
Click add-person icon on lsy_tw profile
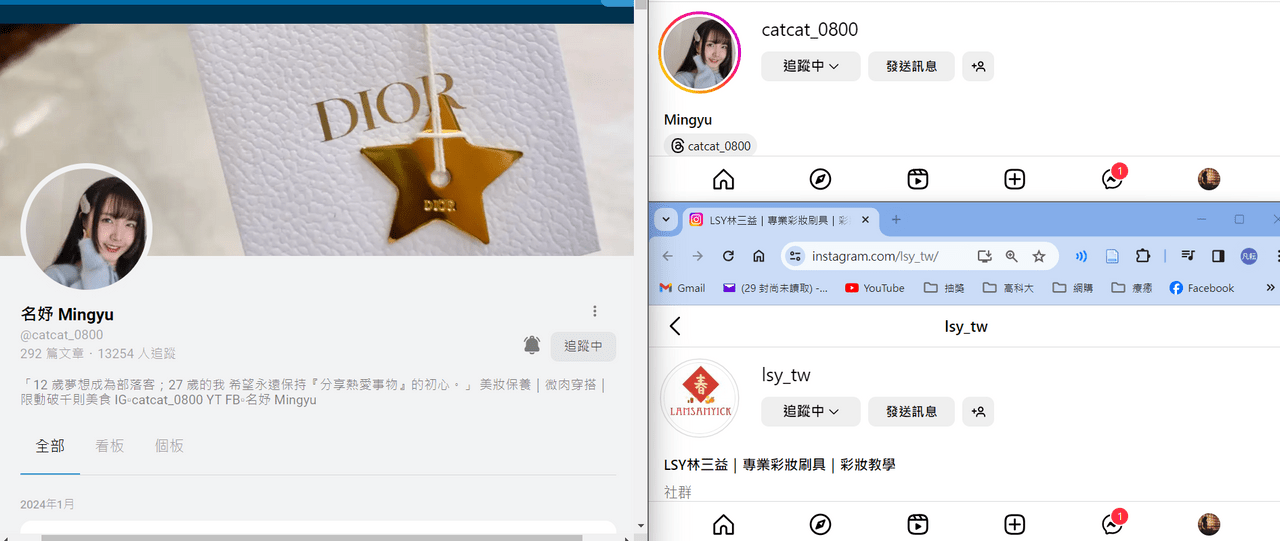pos(978,411)
